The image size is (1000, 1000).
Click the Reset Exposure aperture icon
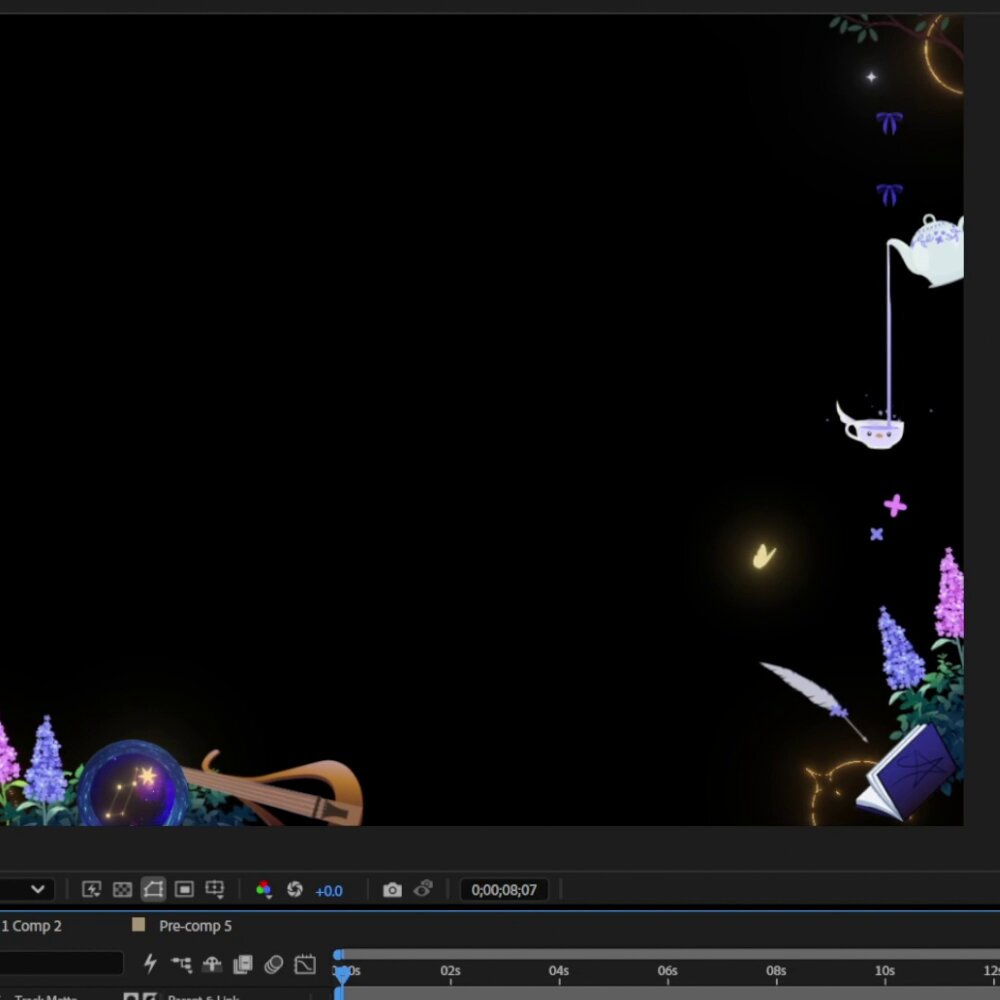(x=295, y=889)
